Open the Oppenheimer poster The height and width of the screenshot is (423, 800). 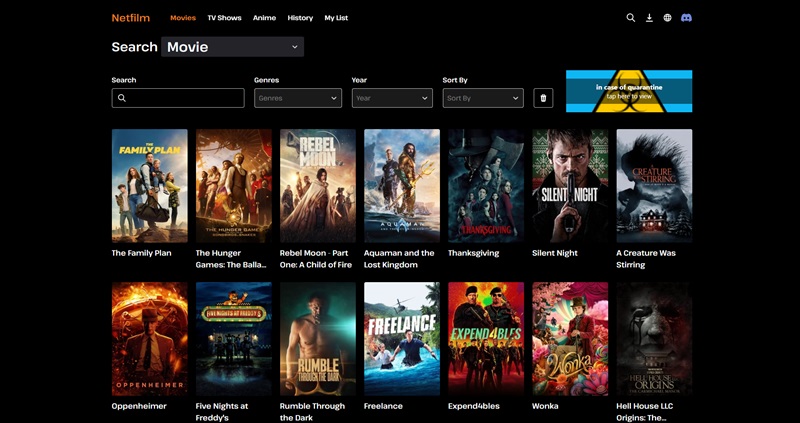[x=149, y=339]
